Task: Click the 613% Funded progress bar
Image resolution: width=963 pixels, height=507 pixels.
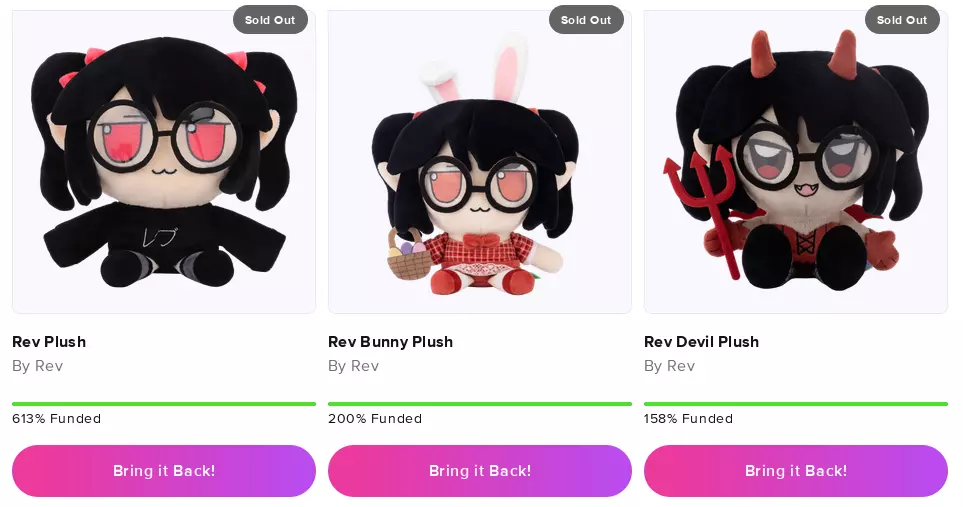Action: pos(164,404)
